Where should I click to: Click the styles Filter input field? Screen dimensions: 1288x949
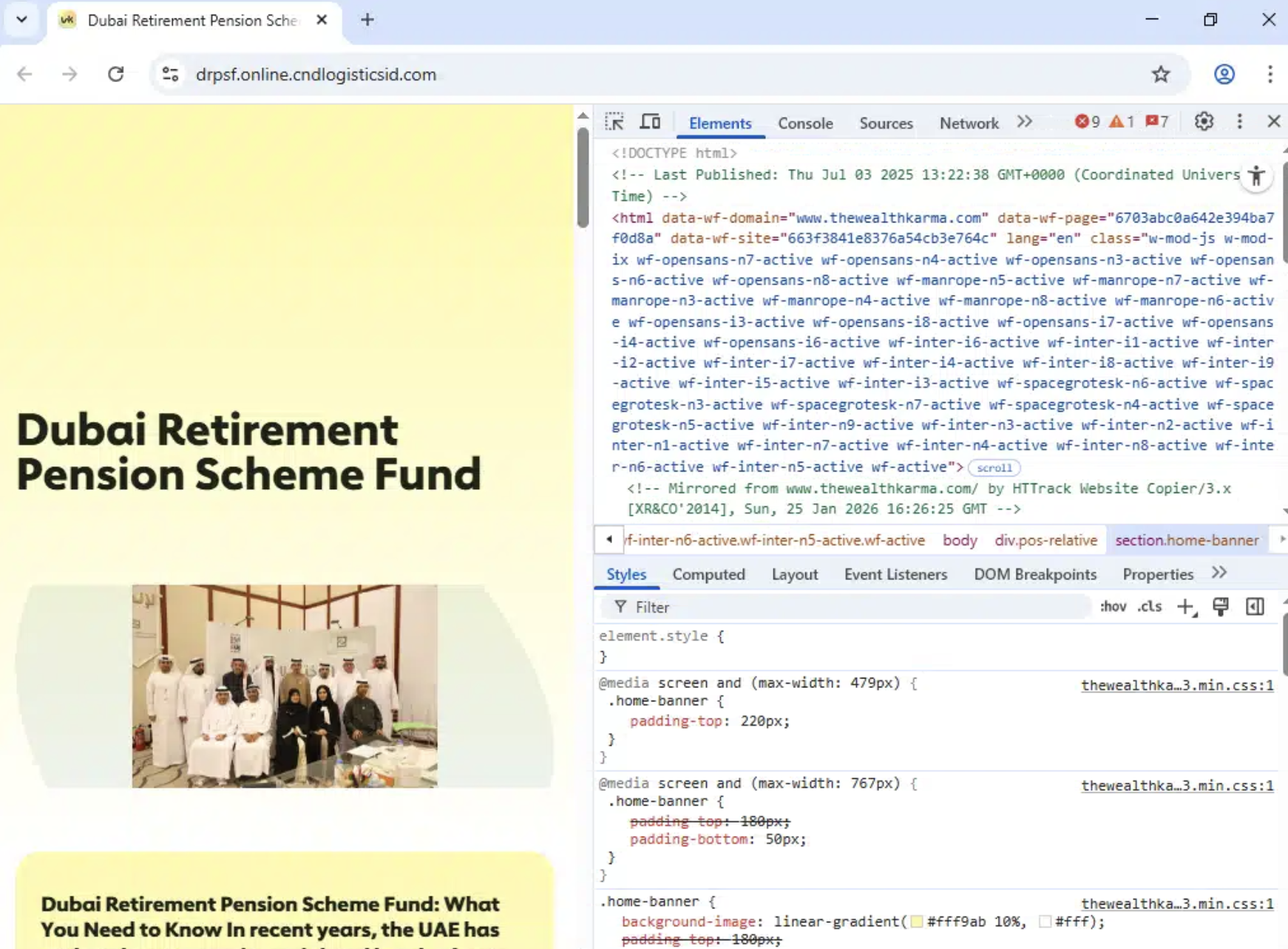pyautogui.click(x=847, y=607)
